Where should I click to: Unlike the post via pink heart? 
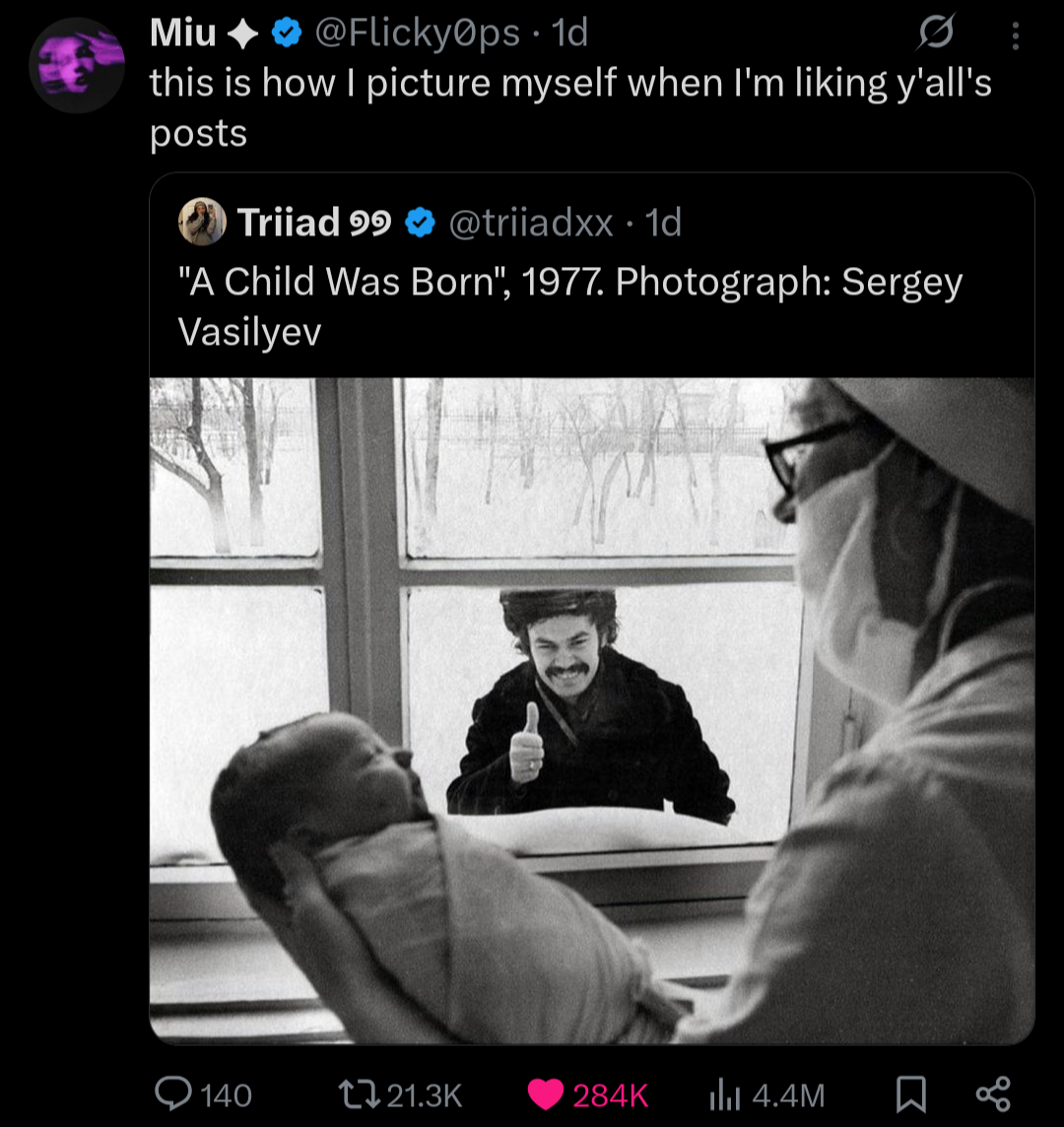[545, 1094]
